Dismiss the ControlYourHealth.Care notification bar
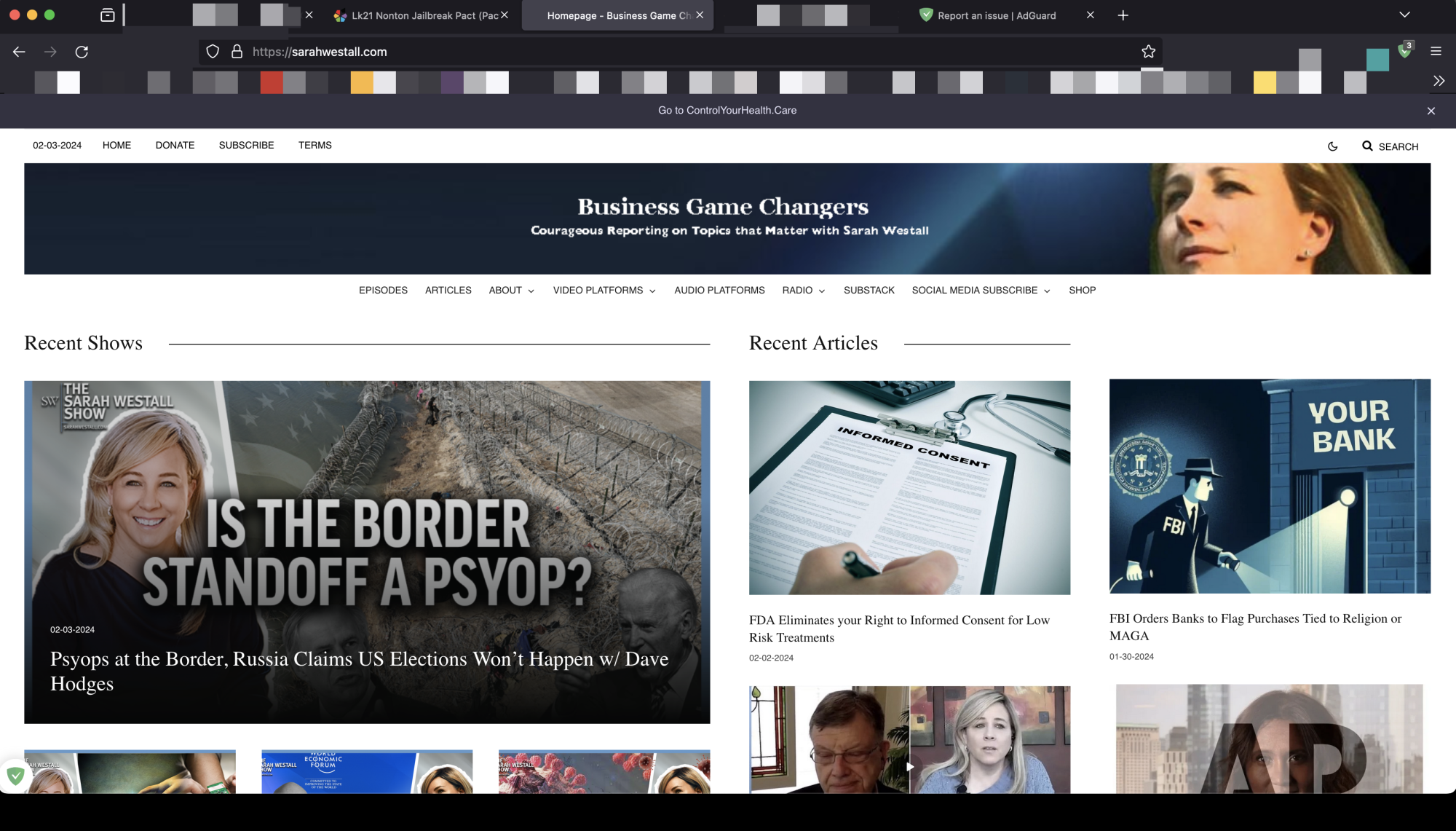Viewport: 1456px width, 831px height. (1431, 111)
